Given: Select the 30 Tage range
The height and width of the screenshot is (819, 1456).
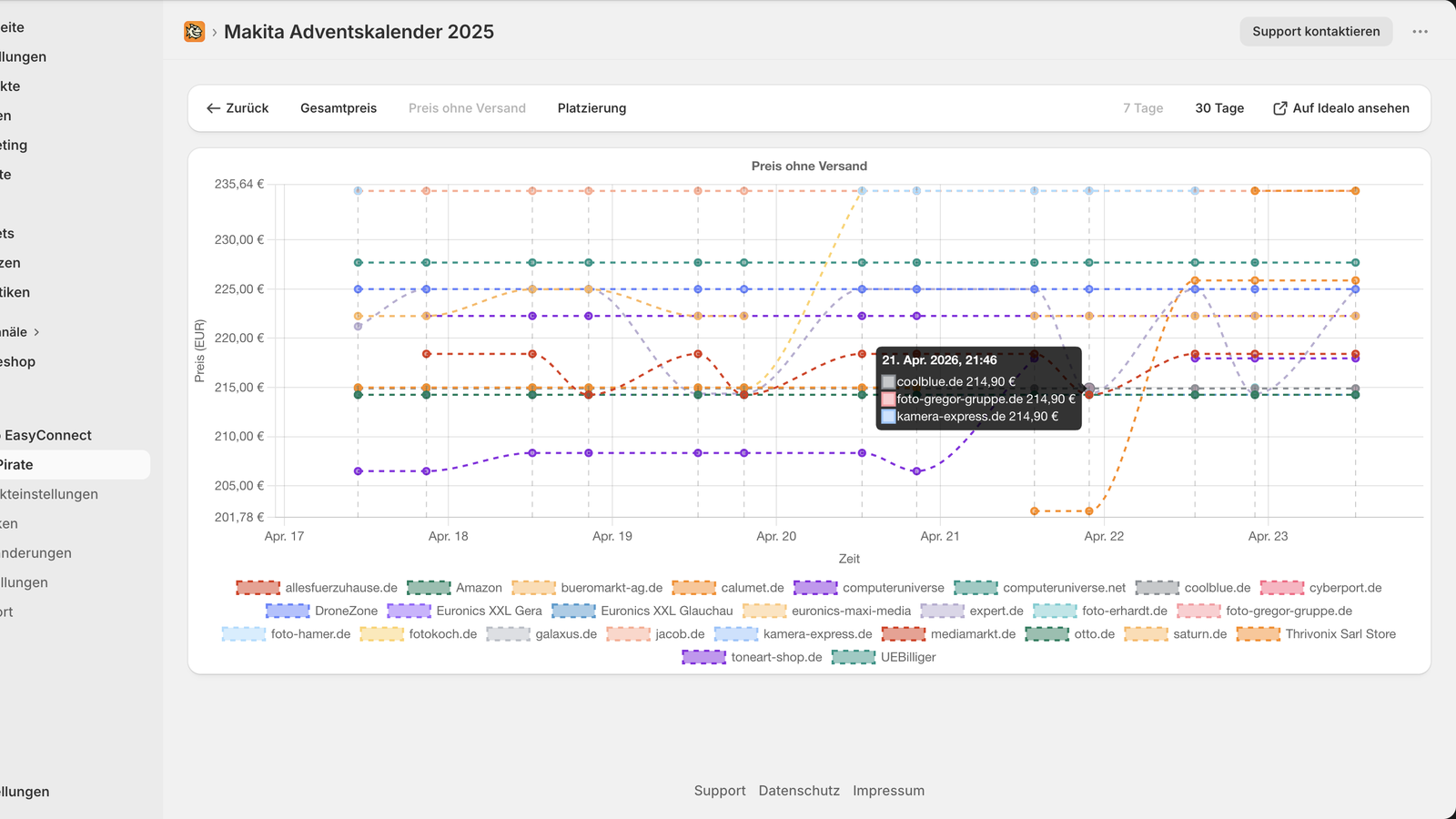Looking at the screenshot, I should coord(1219,108).
